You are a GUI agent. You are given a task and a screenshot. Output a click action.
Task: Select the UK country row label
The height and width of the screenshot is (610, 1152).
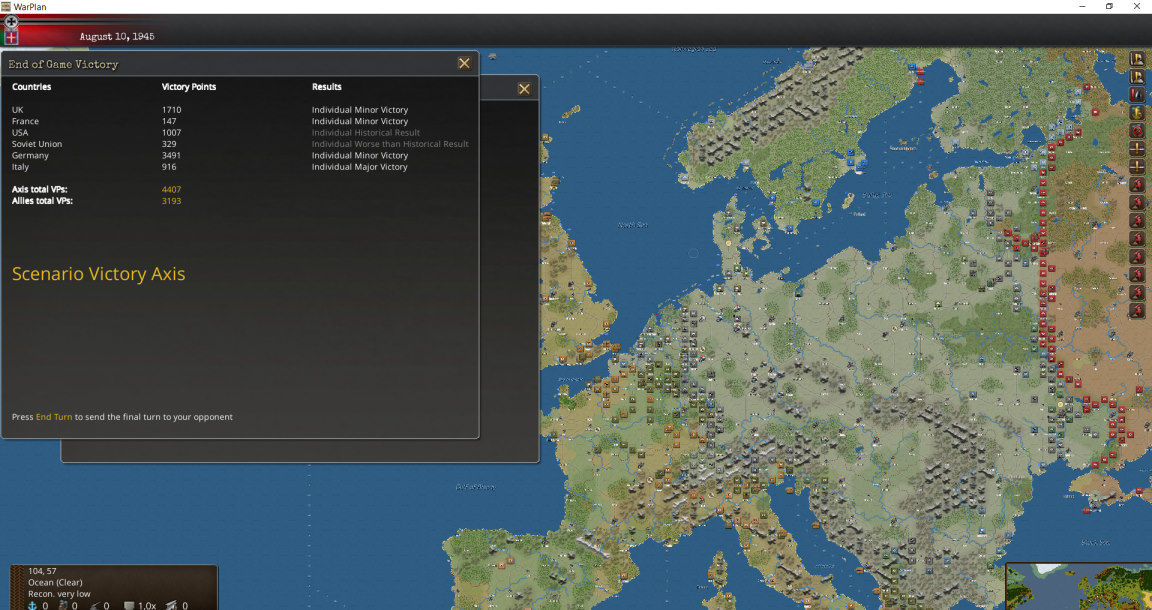[18, 110]
